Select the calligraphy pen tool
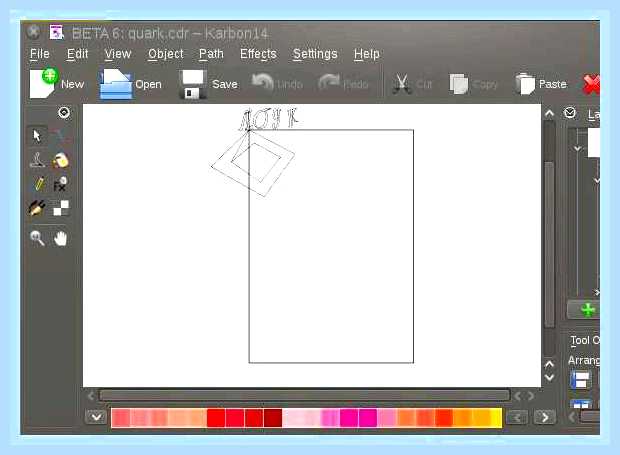 [x=37, y=208]
